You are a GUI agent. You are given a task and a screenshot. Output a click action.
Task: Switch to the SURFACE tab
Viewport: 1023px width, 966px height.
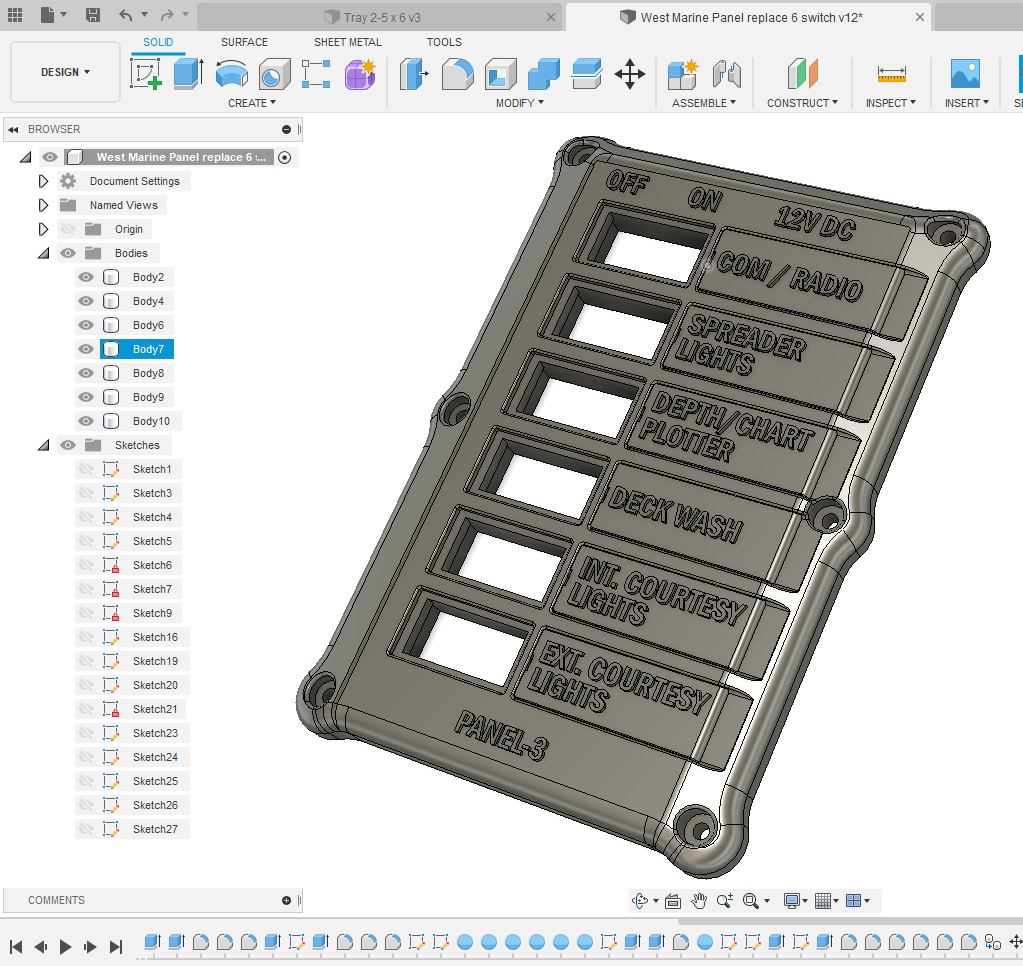[x=244, y=42]
